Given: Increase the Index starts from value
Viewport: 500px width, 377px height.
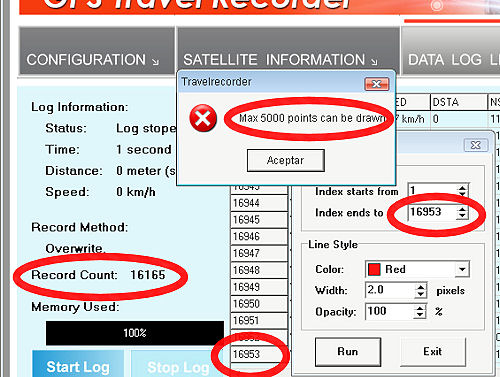Looking at the screenshot, I should tap(462, 188).
